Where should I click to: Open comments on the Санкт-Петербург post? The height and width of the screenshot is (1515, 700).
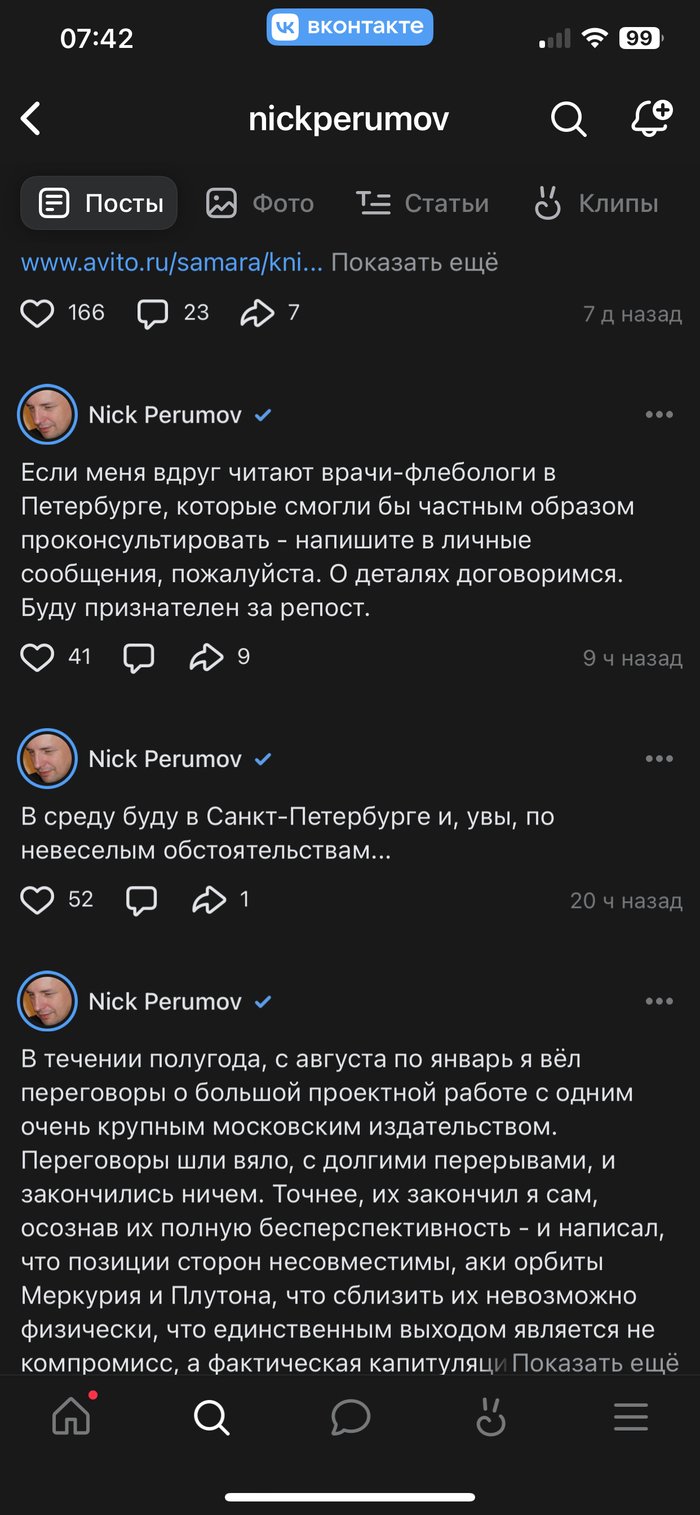141,899
